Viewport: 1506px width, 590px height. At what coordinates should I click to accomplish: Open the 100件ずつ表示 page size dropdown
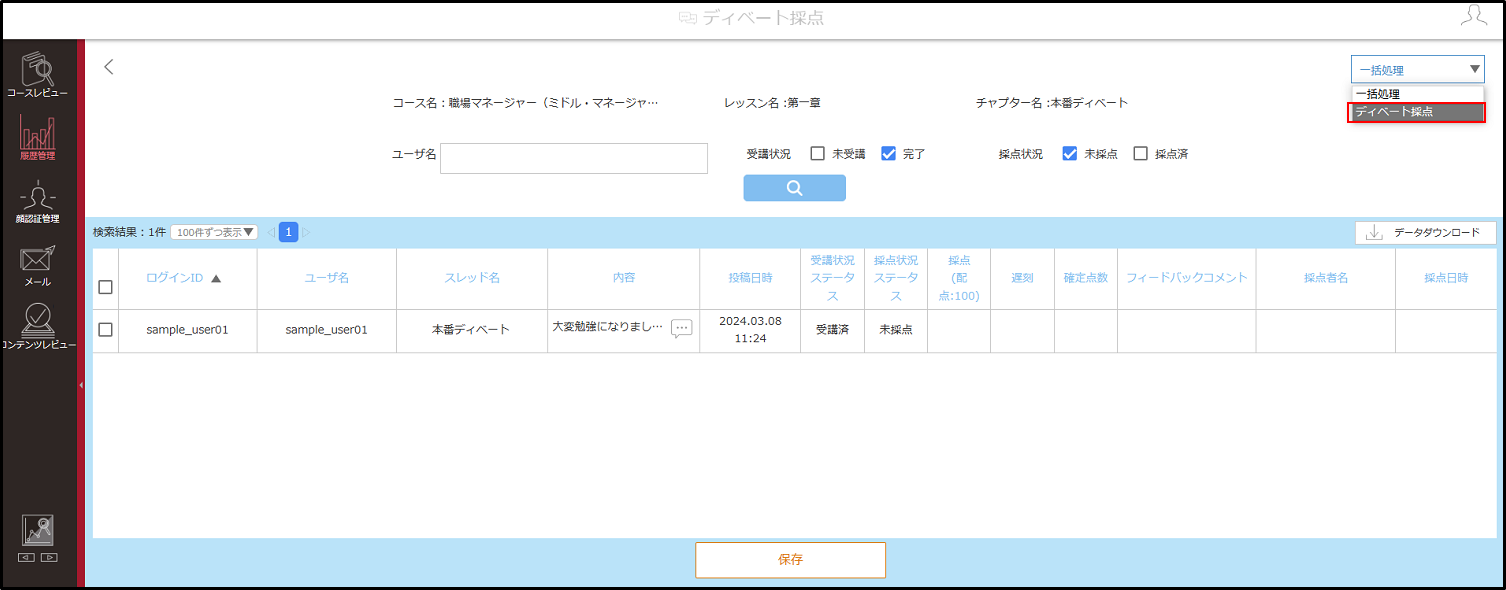click(214, 232)
